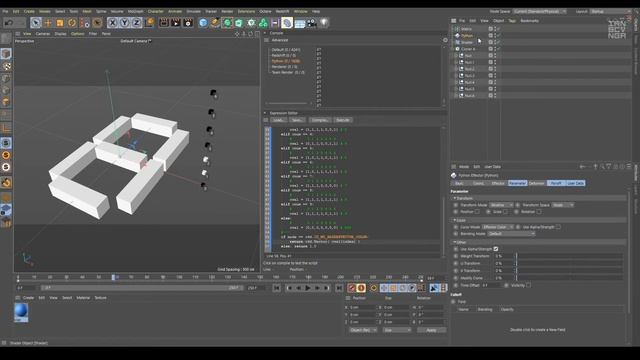Add a light object from toolbar

[324, 23]
